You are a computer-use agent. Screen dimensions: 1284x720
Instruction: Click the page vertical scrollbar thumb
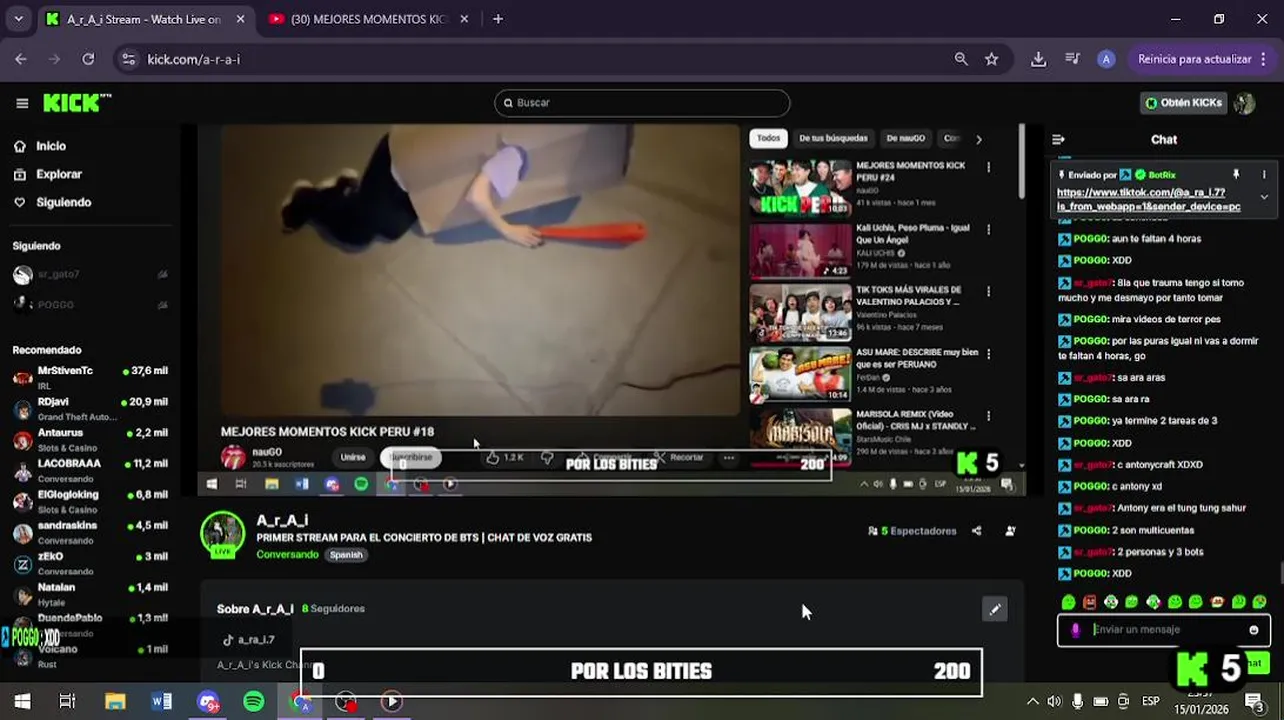point(1280,575)
